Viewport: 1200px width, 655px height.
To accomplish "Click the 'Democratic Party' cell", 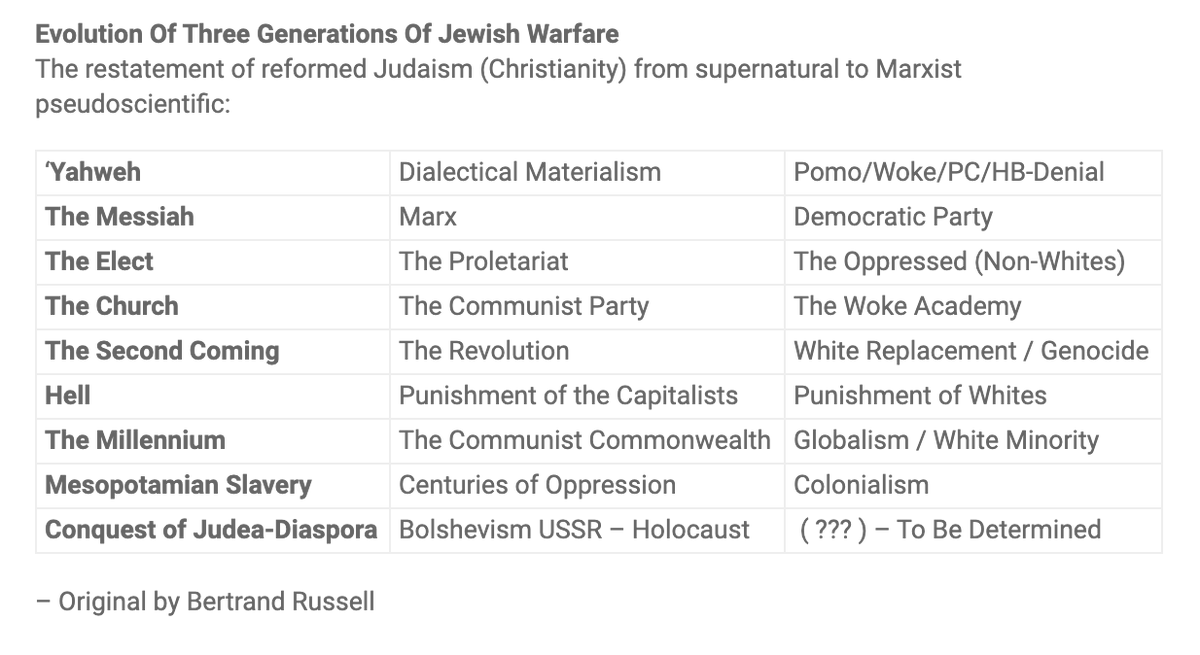I will click(x=892, y=217).
